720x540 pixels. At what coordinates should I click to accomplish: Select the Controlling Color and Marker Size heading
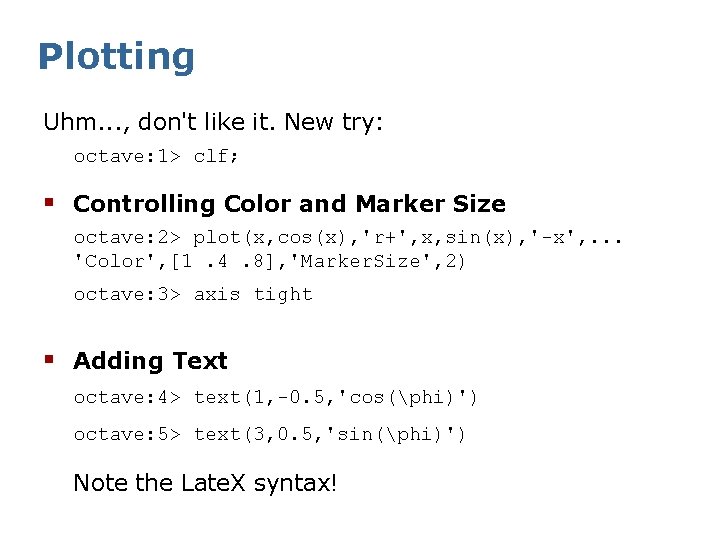[x=289, y=204]
